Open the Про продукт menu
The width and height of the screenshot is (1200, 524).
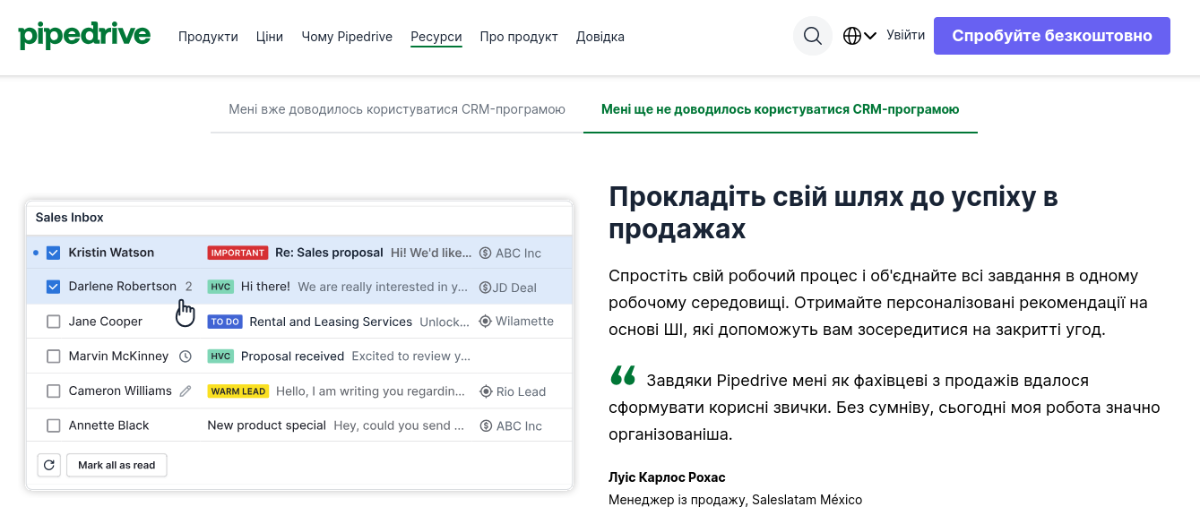point(518,36)
